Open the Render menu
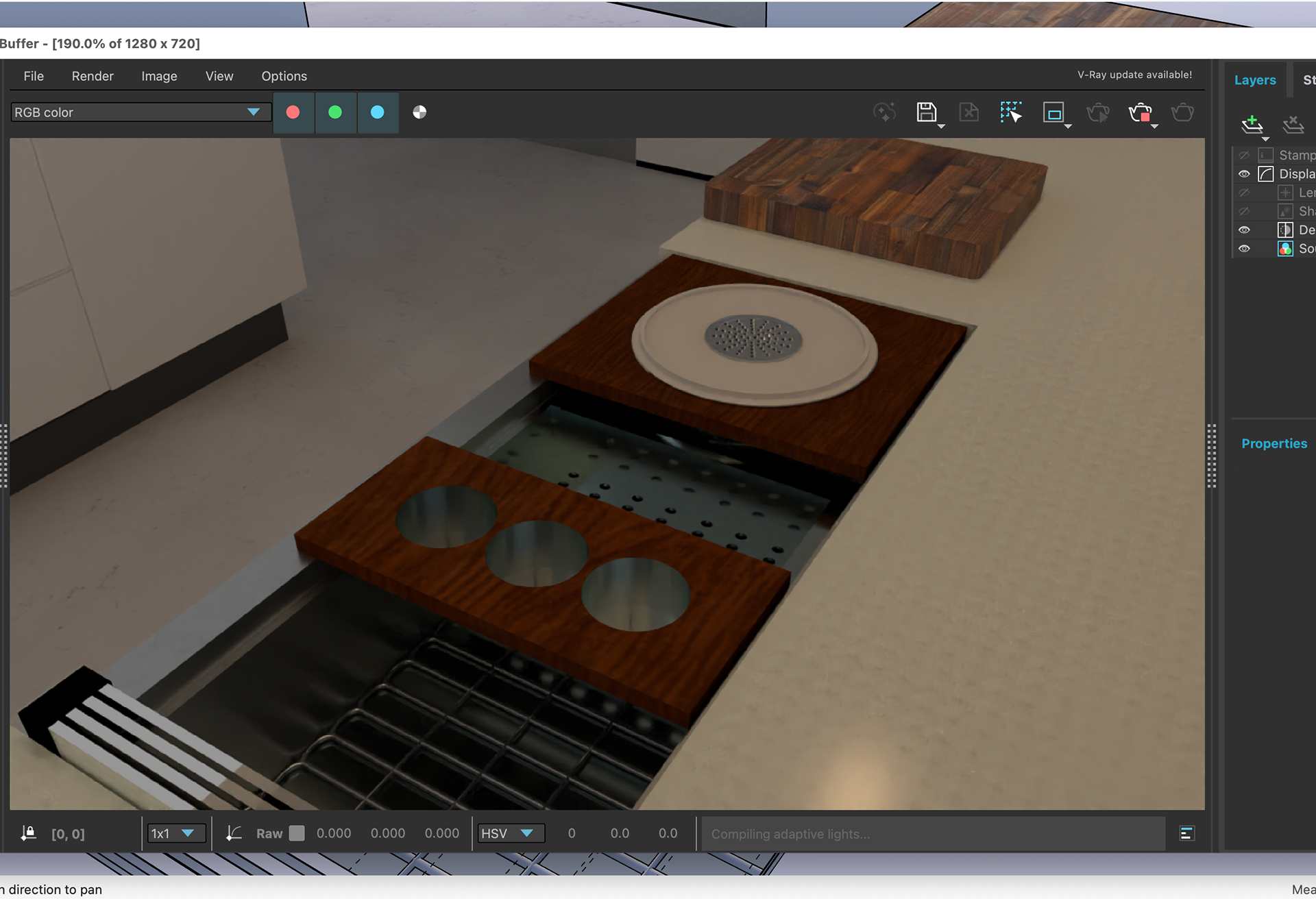Screen dimensions: 1316x899 tap(93, 76)
